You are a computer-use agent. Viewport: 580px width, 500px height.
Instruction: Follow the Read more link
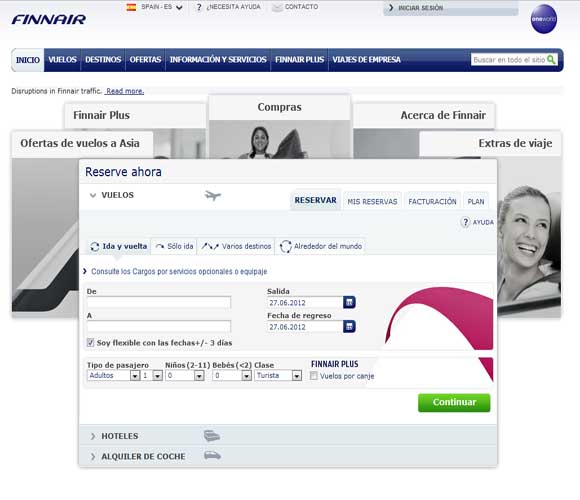pos(125,91)
